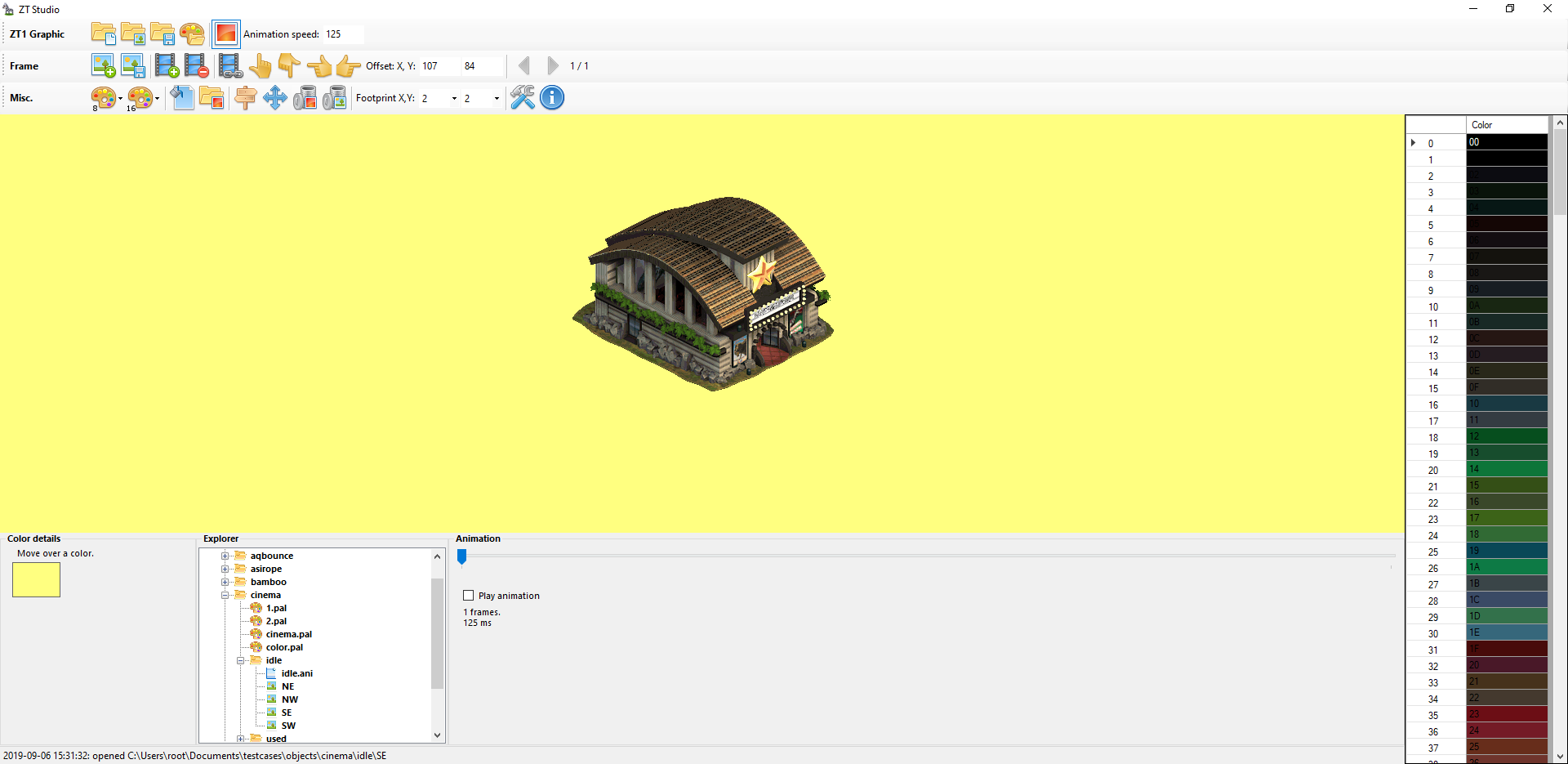Move the offset up with the hand icon
Image resolution: width=1568 pixels, height=764 pixels.
pos(260,65)
